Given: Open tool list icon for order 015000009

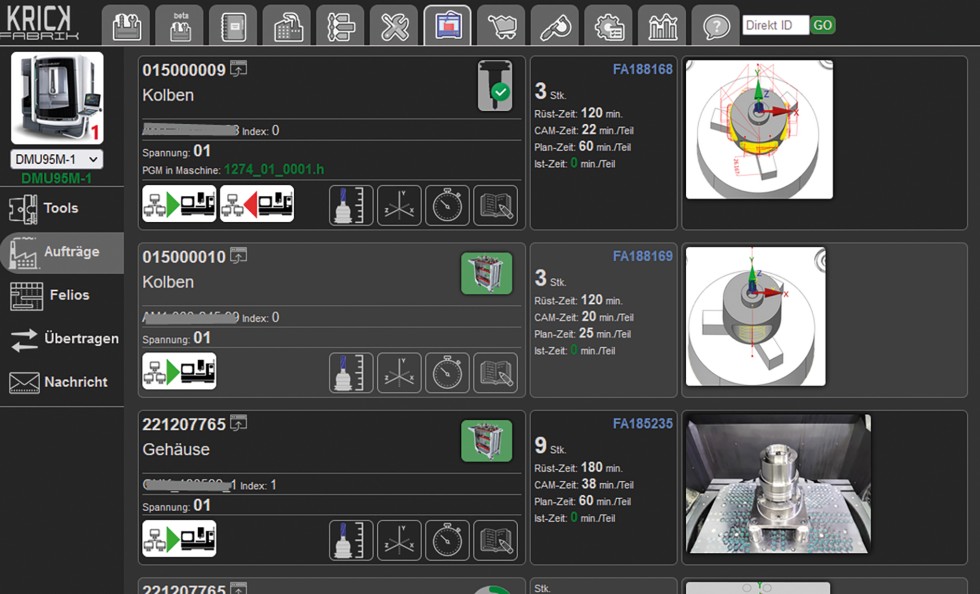Looking at the screenshot, I should pos(351,204).
